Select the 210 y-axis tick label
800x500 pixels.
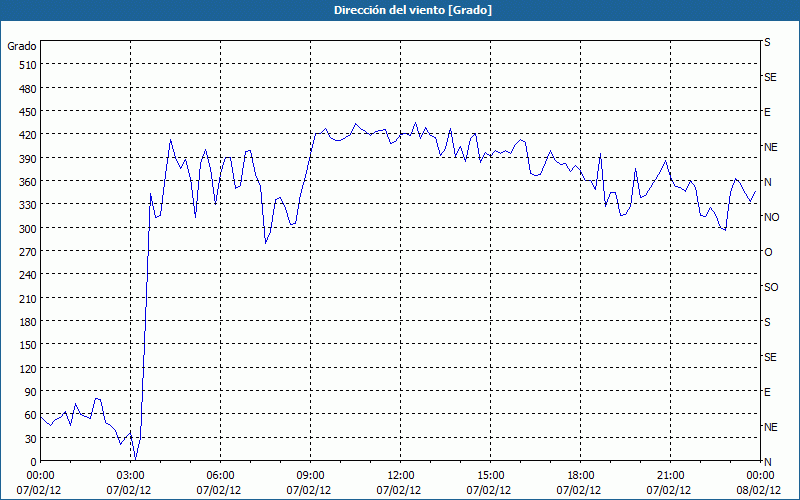pos(28,299)
